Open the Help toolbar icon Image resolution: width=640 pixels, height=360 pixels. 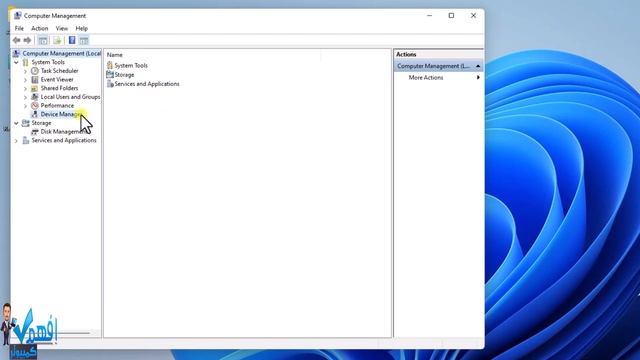click(72, 40)
